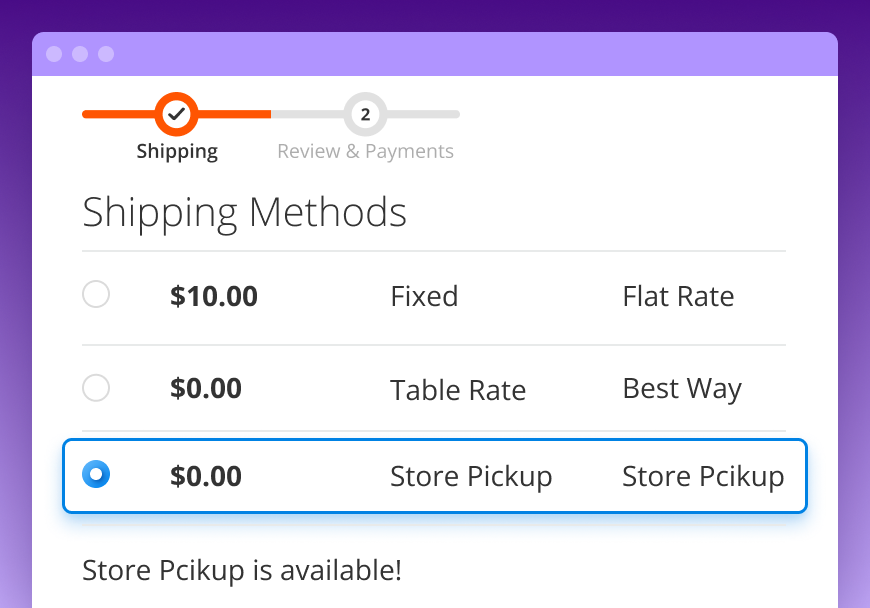Switch to Review & Payments step
870x608 pixels.
pyautogui.click(x=365, y=151)
